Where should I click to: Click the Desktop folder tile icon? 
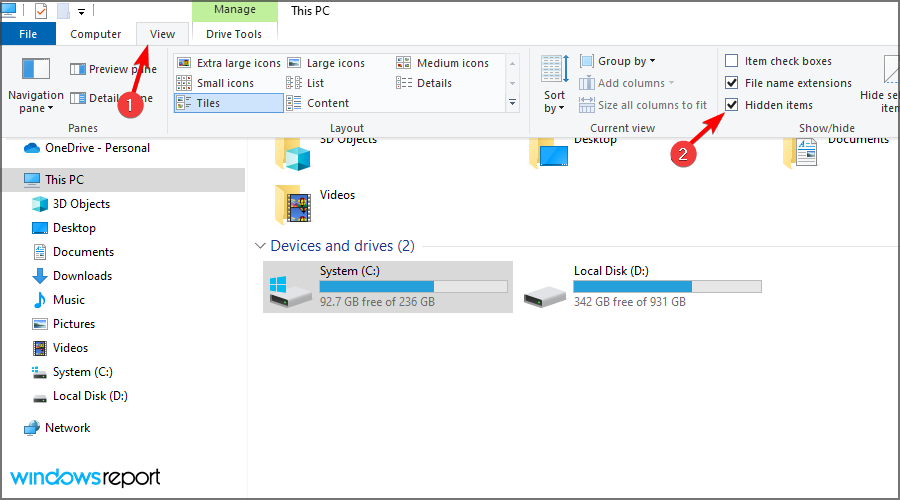point(548,154)
